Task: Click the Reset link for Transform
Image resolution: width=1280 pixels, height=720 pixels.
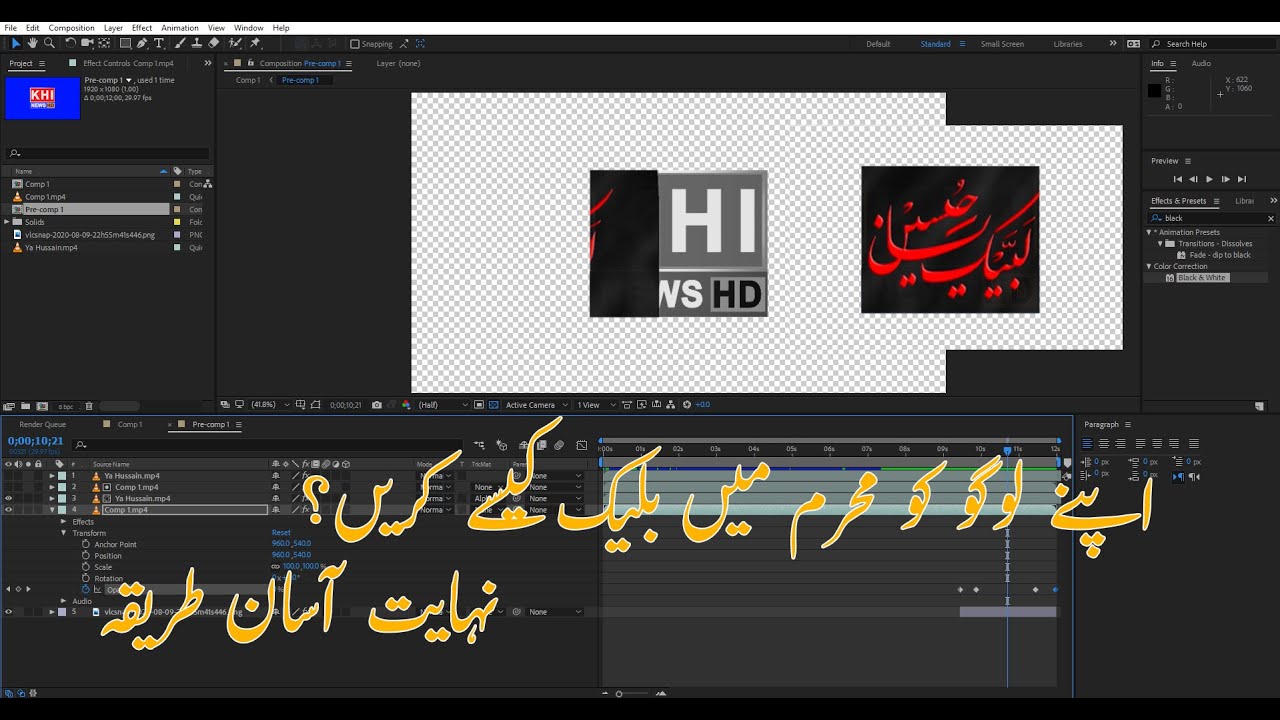Action: tap(281, 533)
